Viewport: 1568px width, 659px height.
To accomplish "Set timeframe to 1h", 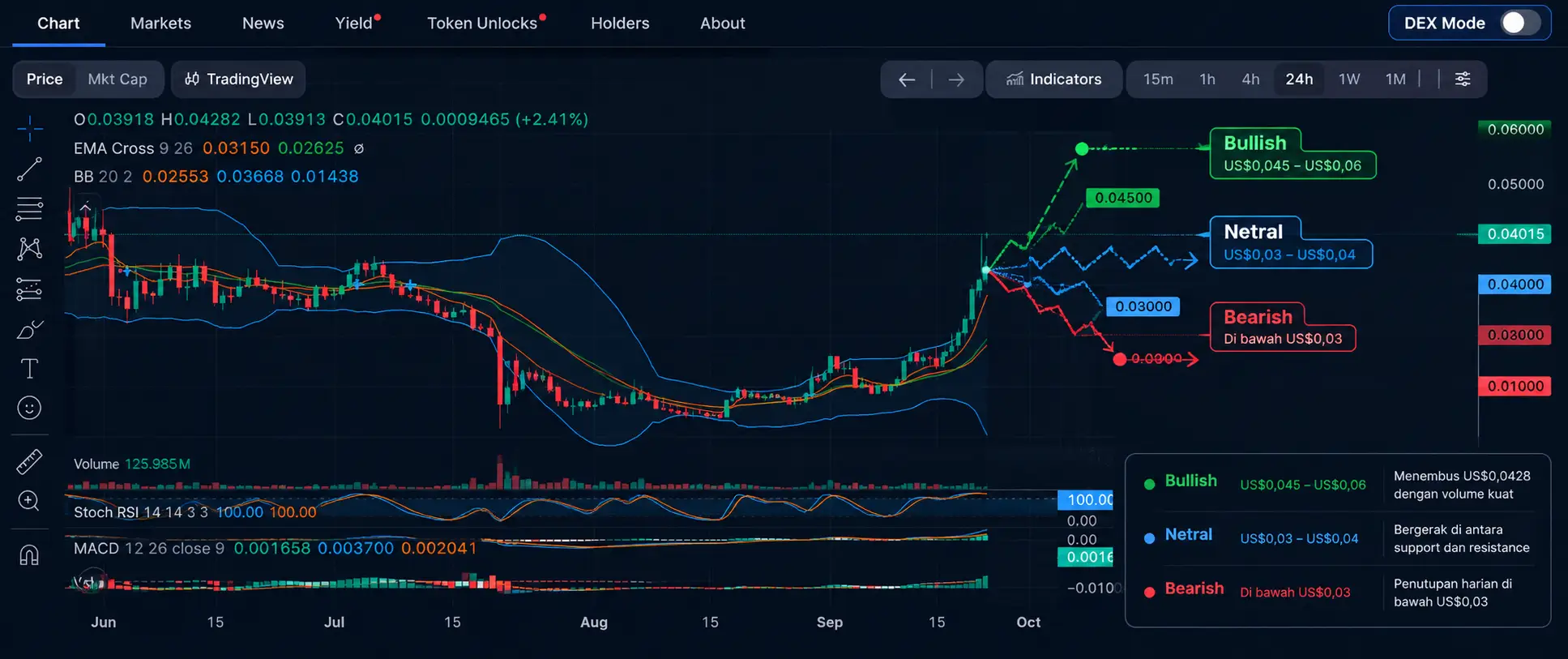I will pyautogui.click(x=1207, y=79).
